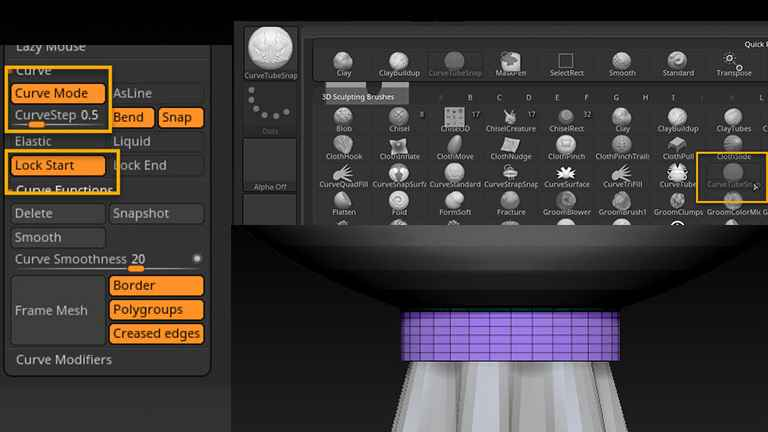The height and width of the screenshot is (432, 768).
Task: Select the CurveSurface brush
Action: [566, 176]
